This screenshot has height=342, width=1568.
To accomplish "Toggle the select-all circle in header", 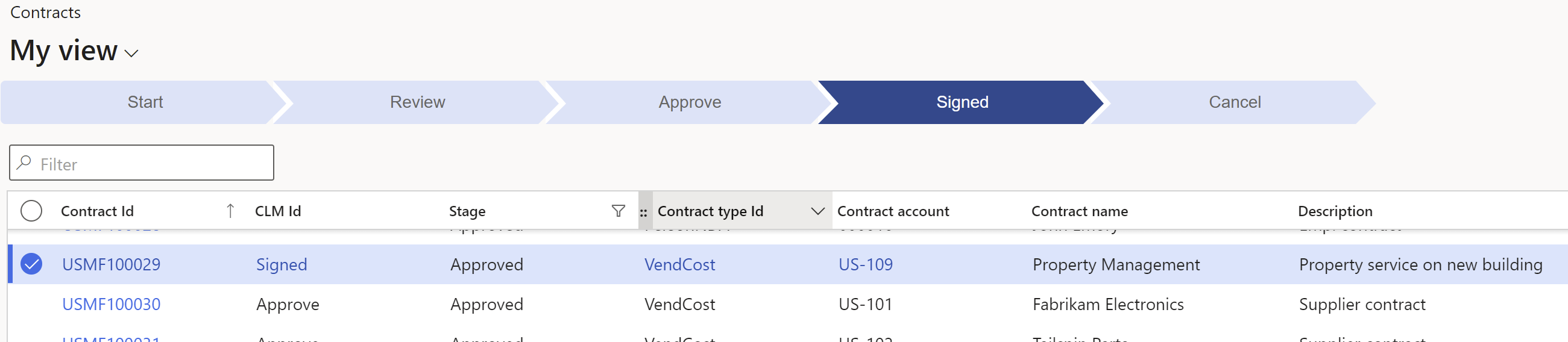I will tap(31, 211).
